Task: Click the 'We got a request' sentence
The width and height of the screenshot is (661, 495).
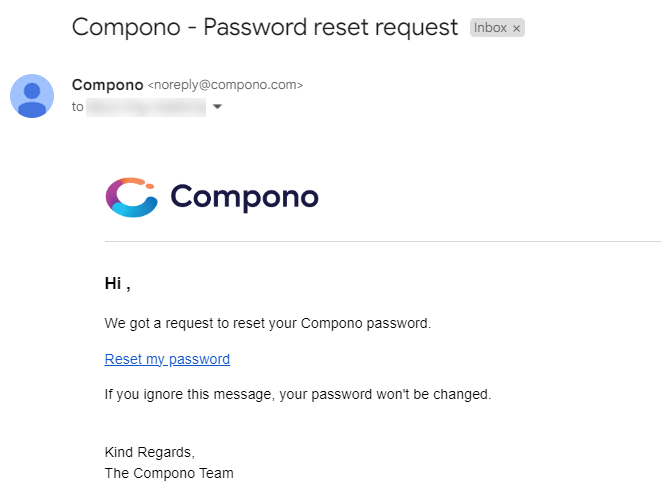Action: pos(268,323)
